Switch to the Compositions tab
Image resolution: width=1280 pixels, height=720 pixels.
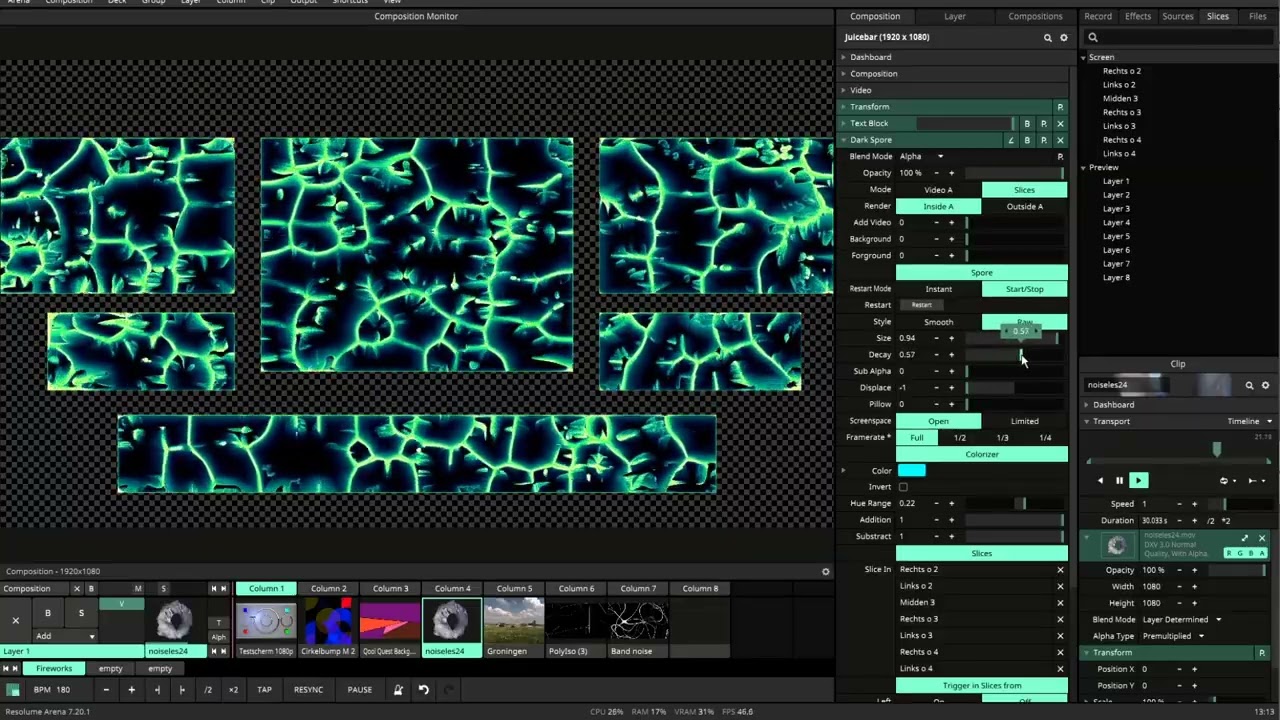click(x=1035, y=16)
